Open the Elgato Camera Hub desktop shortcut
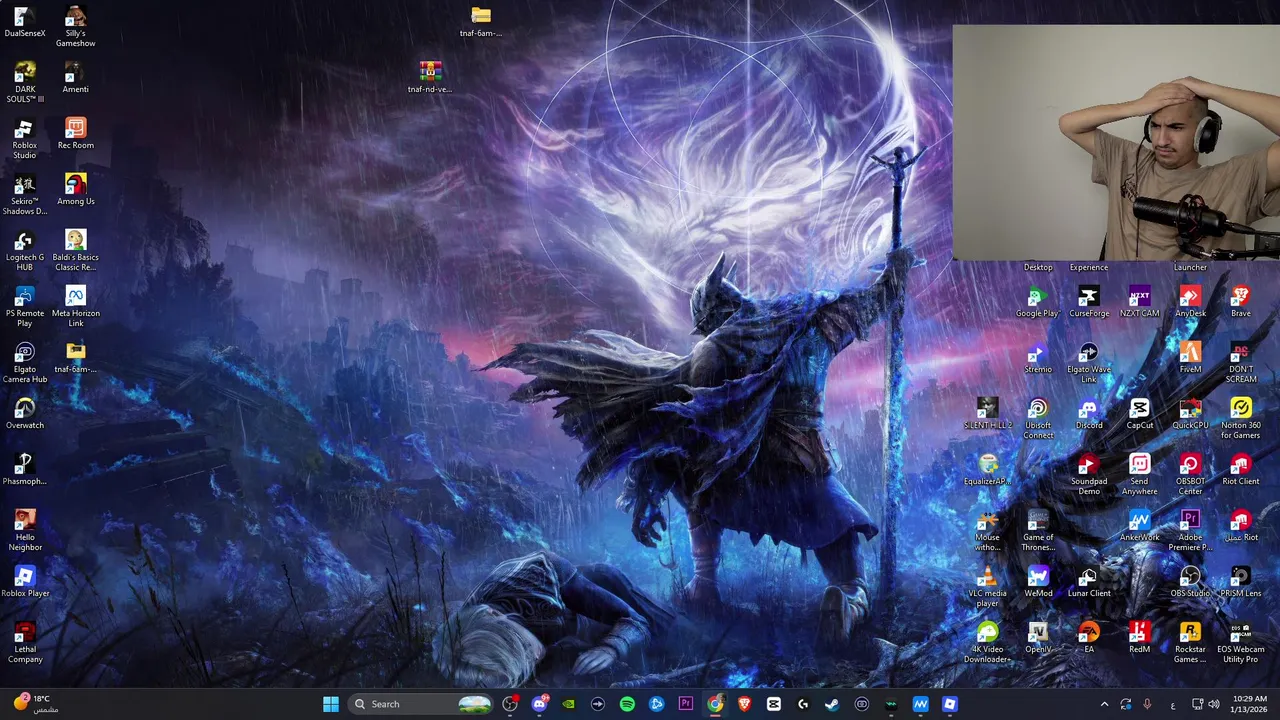The width and height of the screenshot is (1280, 720). pyautogui.click(x=25, y=363)
